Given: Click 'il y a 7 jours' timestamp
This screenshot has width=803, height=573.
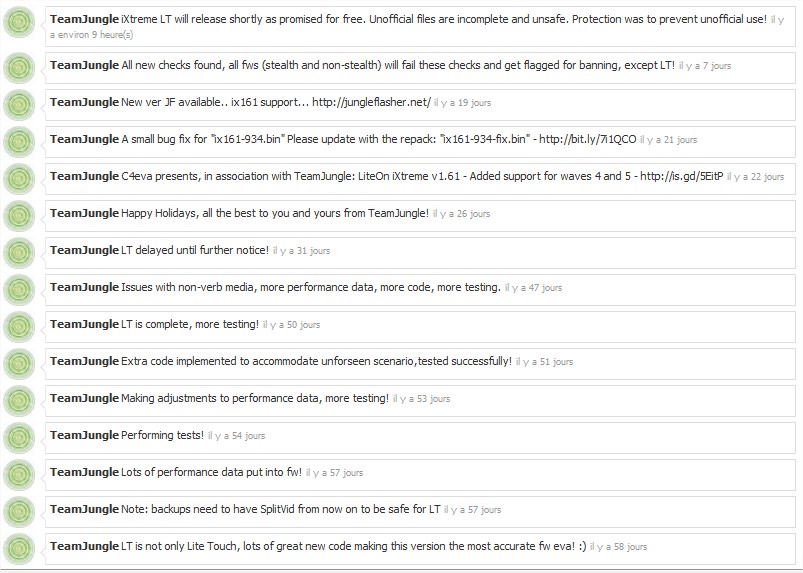Looking at the screenshot, I should coord(705,66).
